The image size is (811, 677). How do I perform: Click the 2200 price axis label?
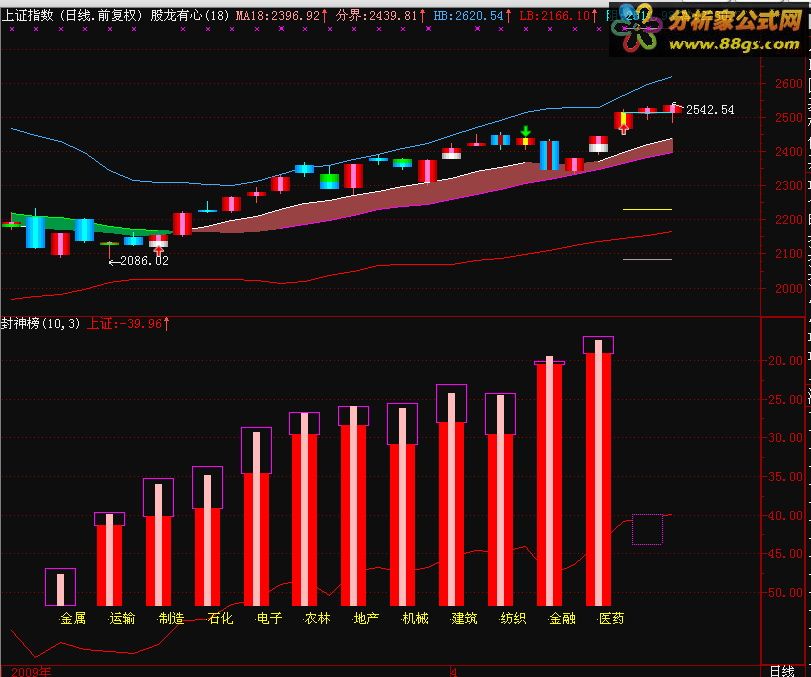coord(789,219)
